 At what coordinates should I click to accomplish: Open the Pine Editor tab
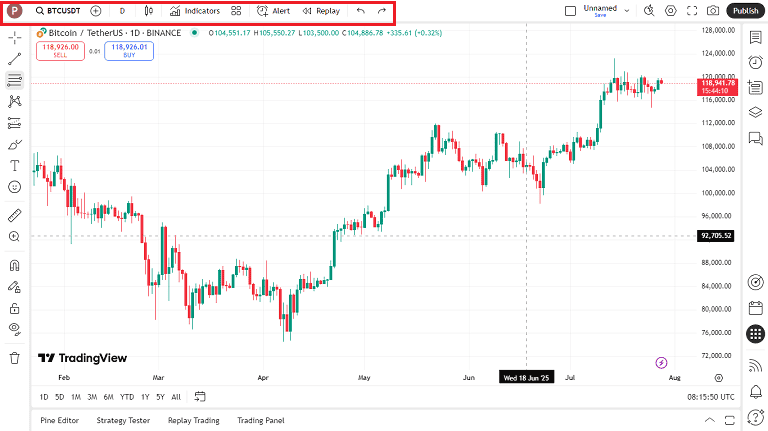pyautogui.click(x=60, y=420)
